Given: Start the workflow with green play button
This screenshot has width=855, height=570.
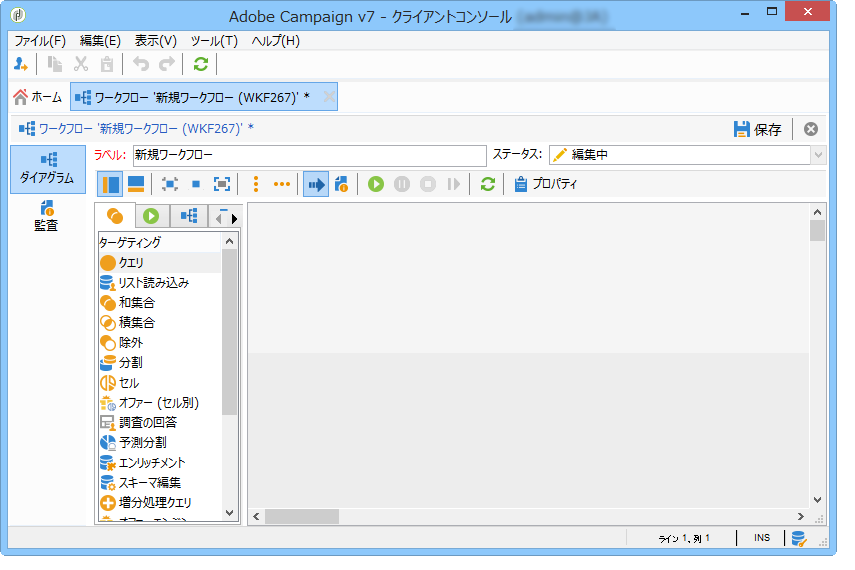Looking at the screenshot, I should coord(376,184).
